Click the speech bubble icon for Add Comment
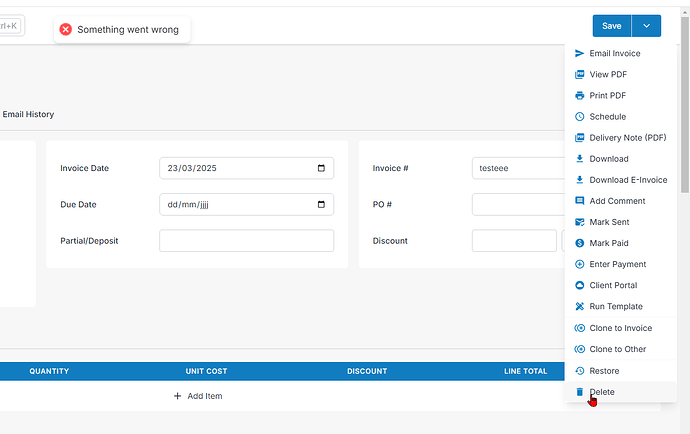The image size is (690, 434). tap(580, 201)
